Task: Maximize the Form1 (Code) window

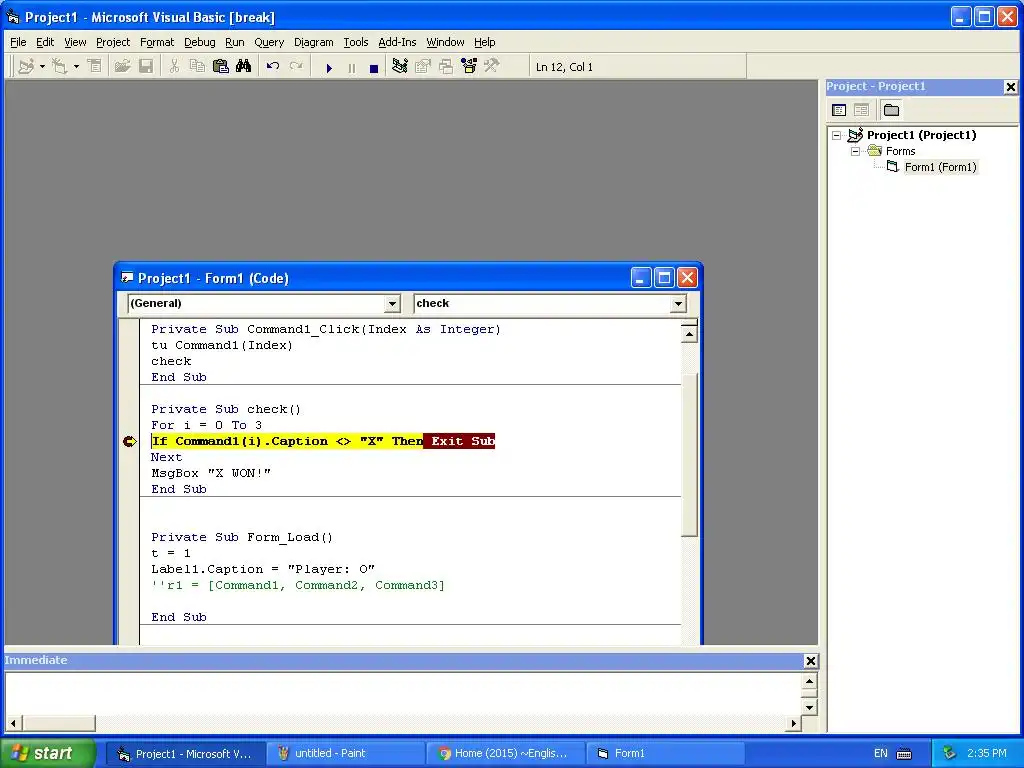Action: click(664, 278)
